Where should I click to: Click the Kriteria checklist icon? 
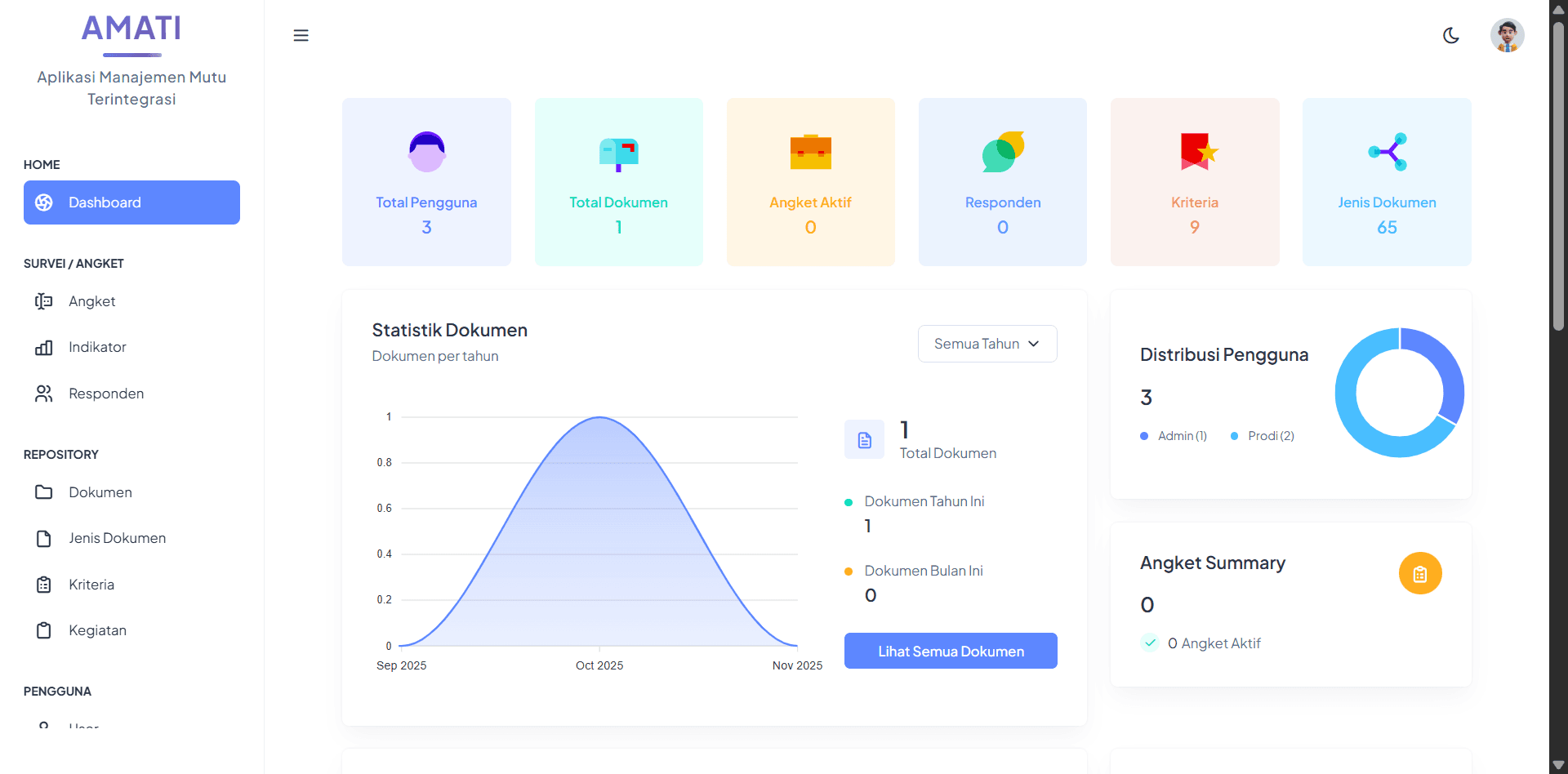(x=44, y=585)
